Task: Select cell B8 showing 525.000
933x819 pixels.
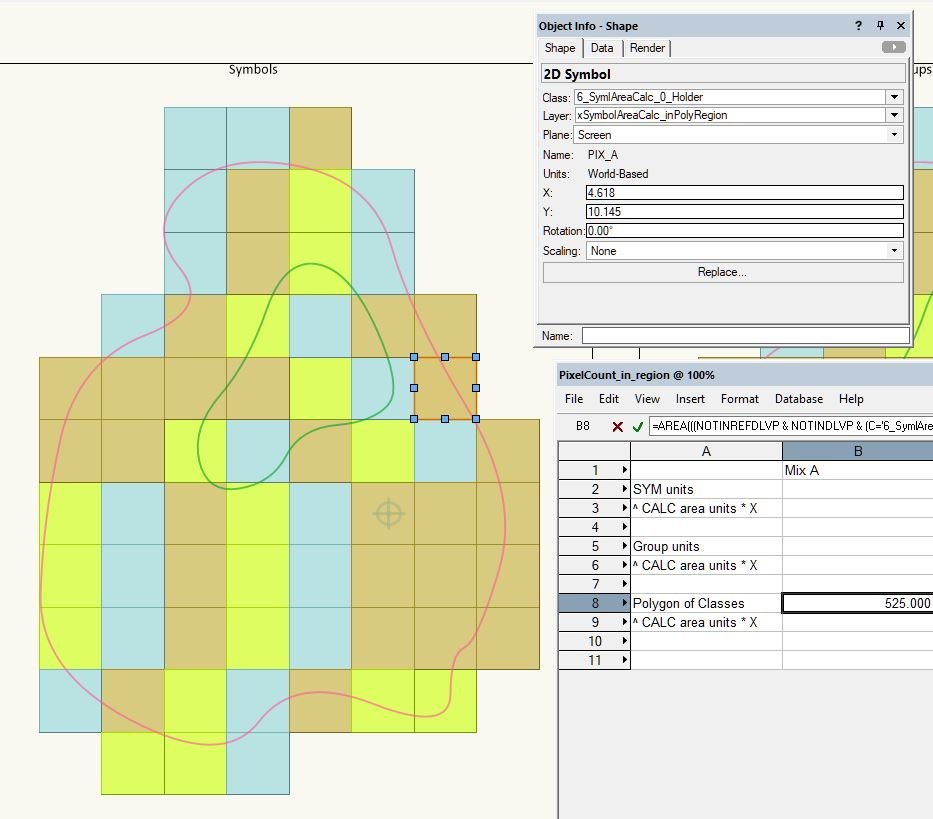Action: (x=857, y=603)
